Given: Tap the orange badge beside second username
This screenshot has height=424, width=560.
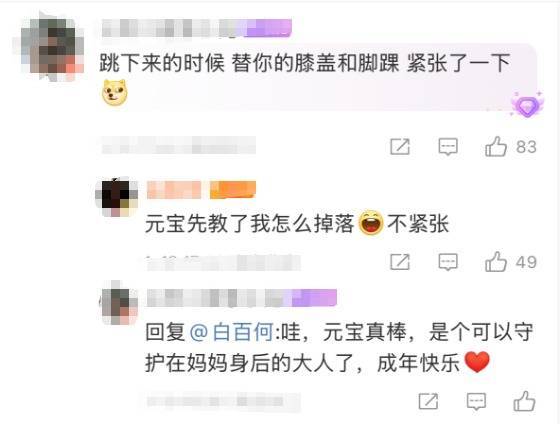Looking at the screenshot, I should point(233,190).
